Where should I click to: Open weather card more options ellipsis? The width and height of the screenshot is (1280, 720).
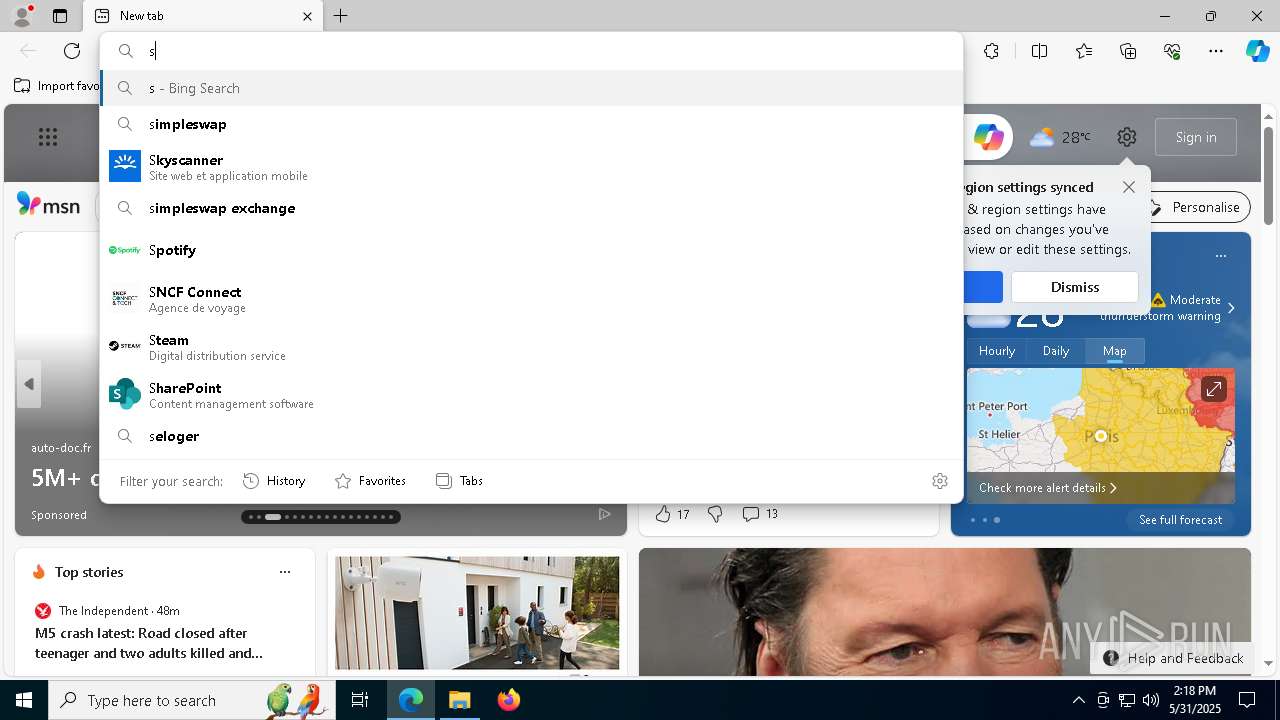[1221, 256]
